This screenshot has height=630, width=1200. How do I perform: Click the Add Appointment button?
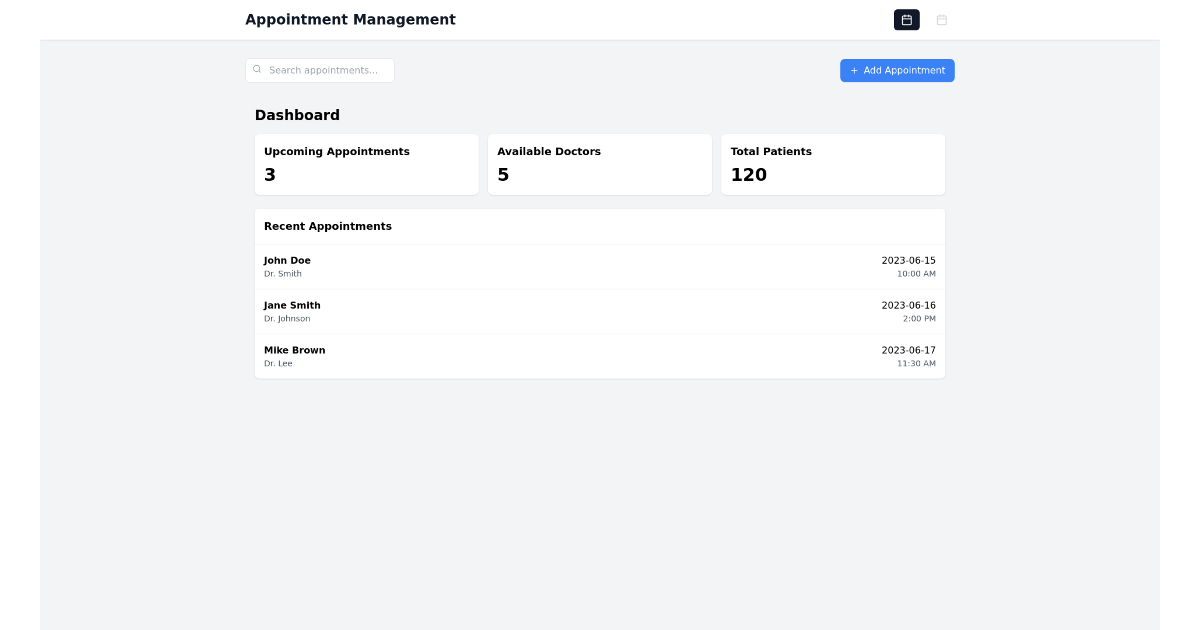[897, 70]
